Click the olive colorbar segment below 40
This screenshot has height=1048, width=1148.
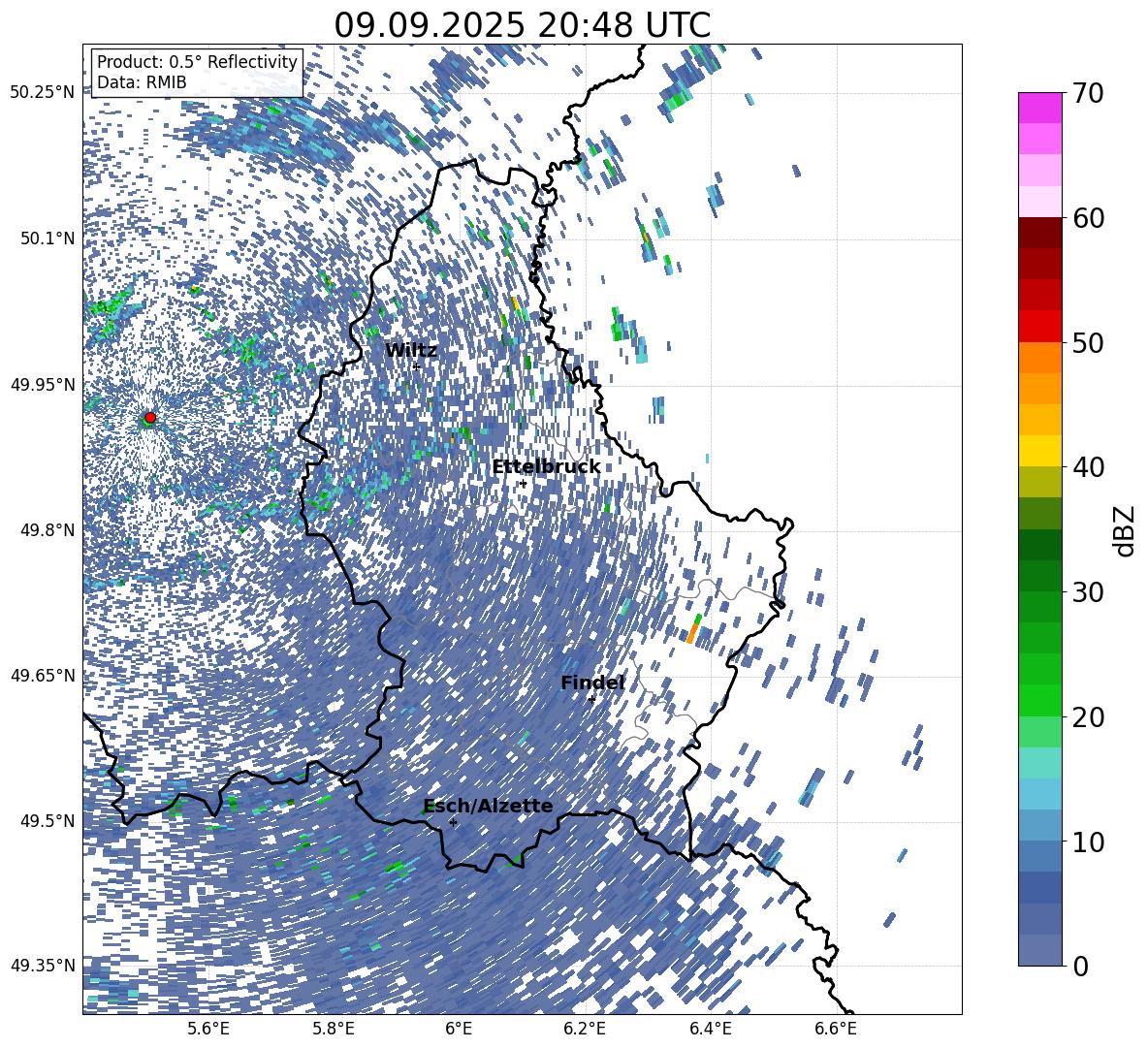[1039, 482]
